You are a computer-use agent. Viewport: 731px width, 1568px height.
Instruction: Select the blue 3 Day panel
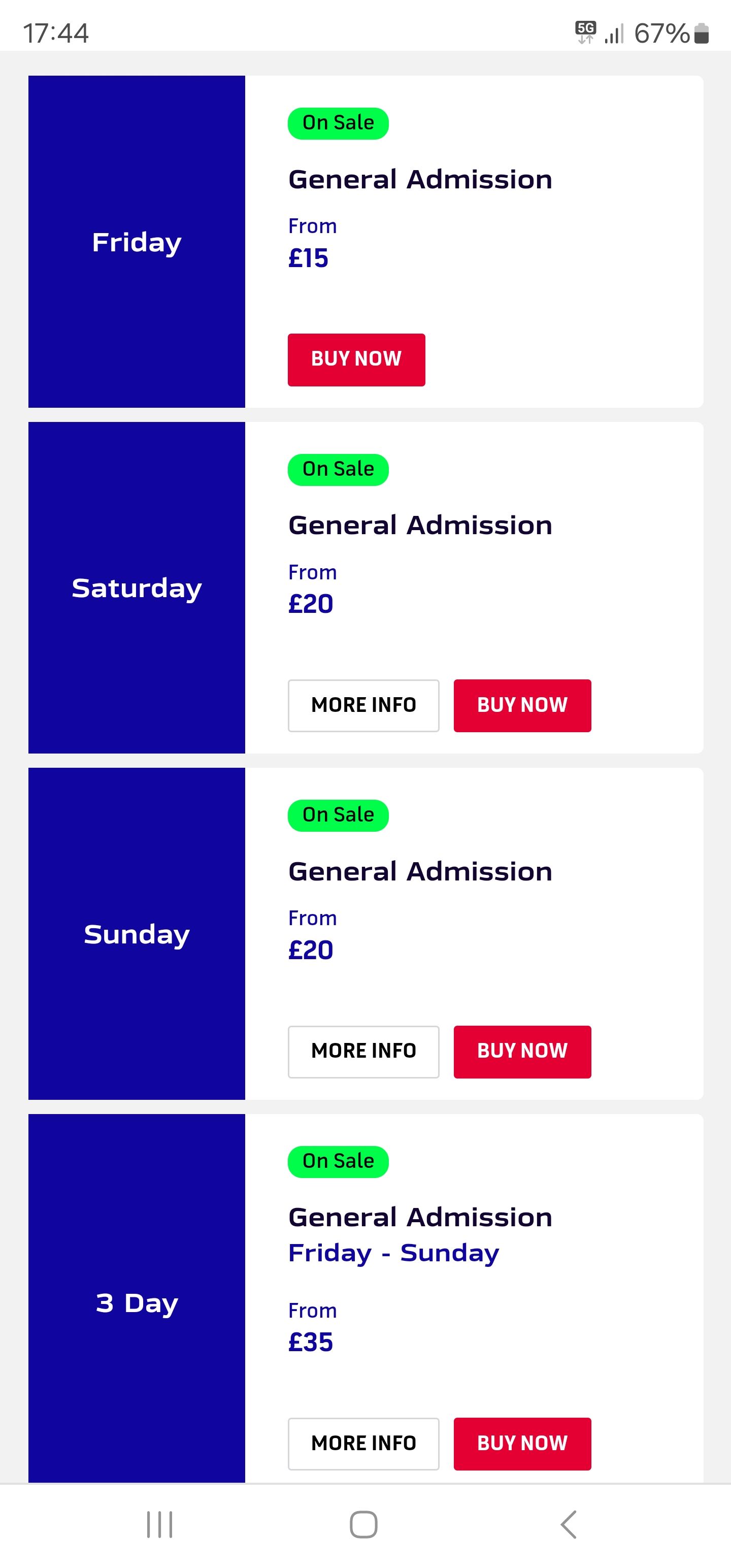tap(137, 1302)
